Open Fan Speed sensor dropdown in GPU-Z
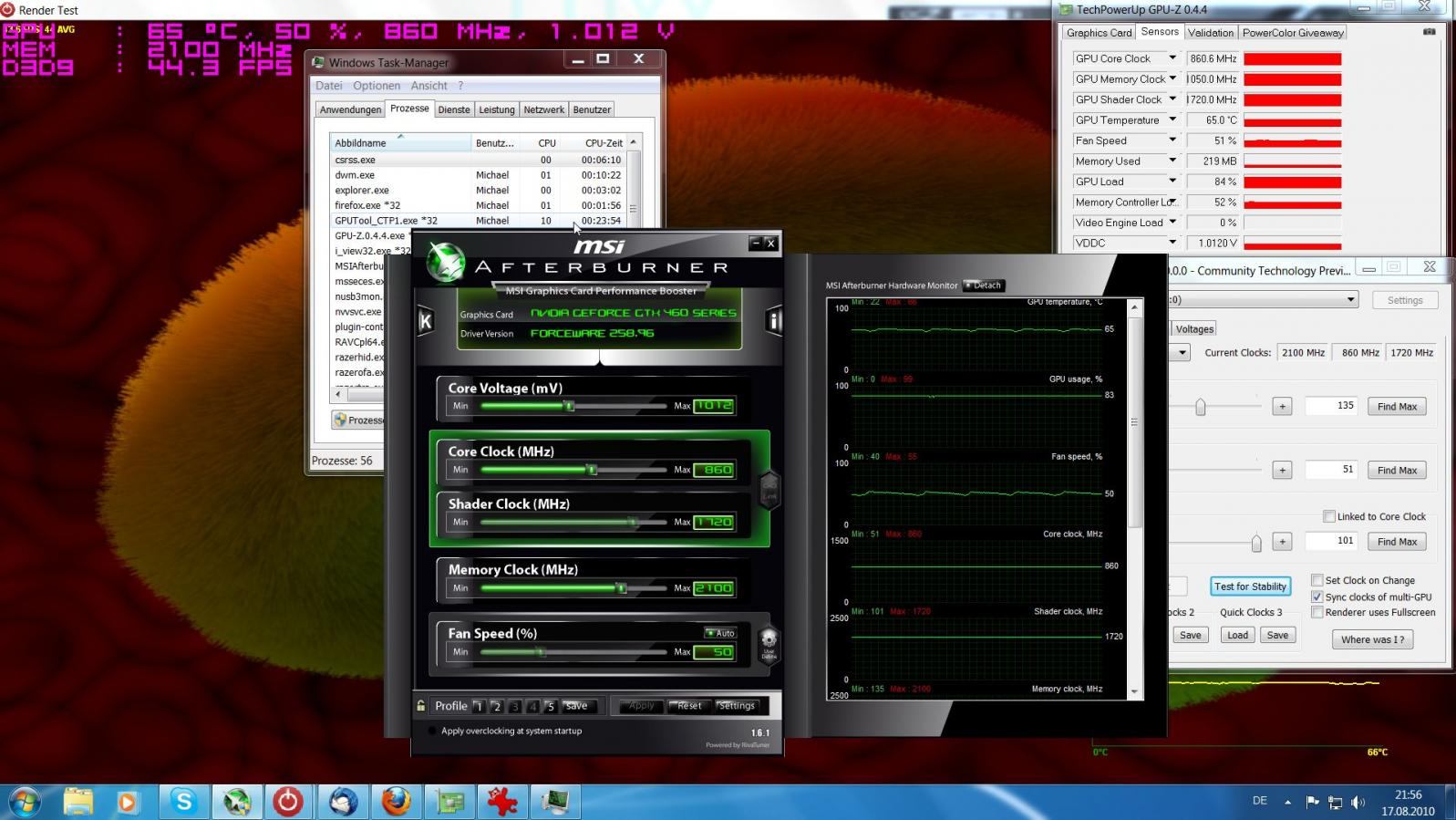 [1172, 140]
